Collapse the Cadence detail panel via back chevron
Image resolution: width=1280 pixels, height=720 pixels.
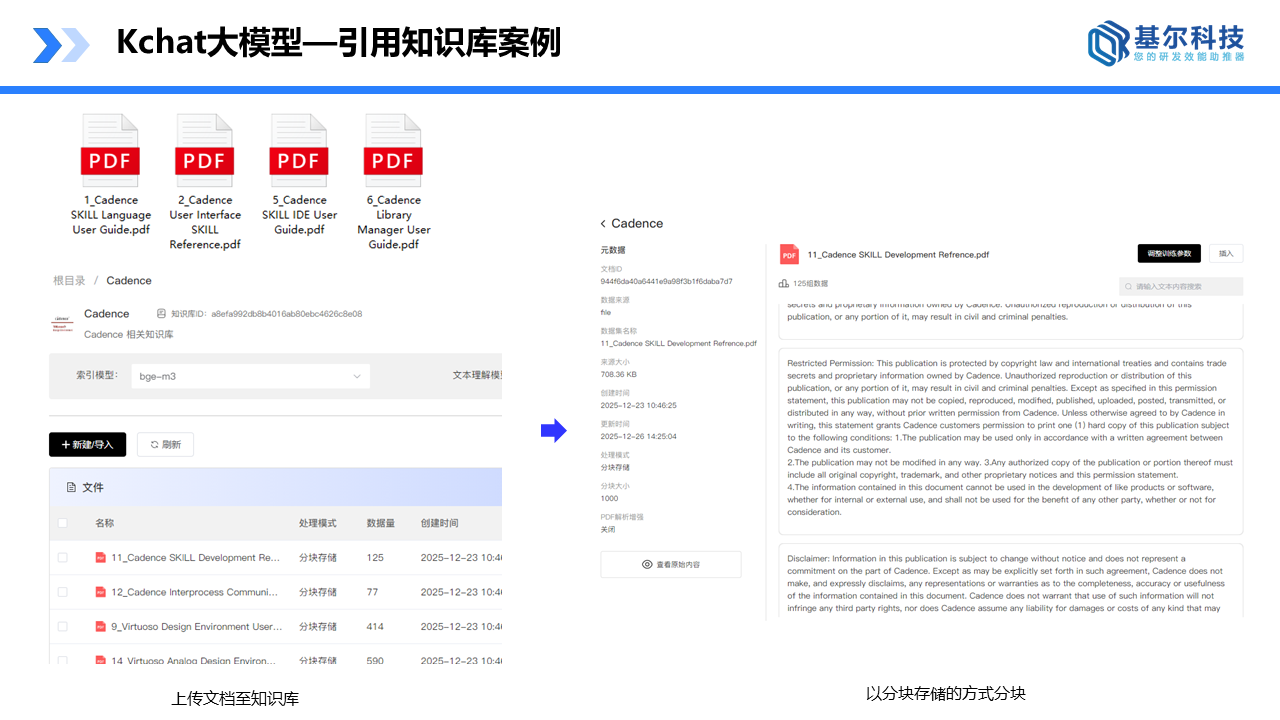604,224
